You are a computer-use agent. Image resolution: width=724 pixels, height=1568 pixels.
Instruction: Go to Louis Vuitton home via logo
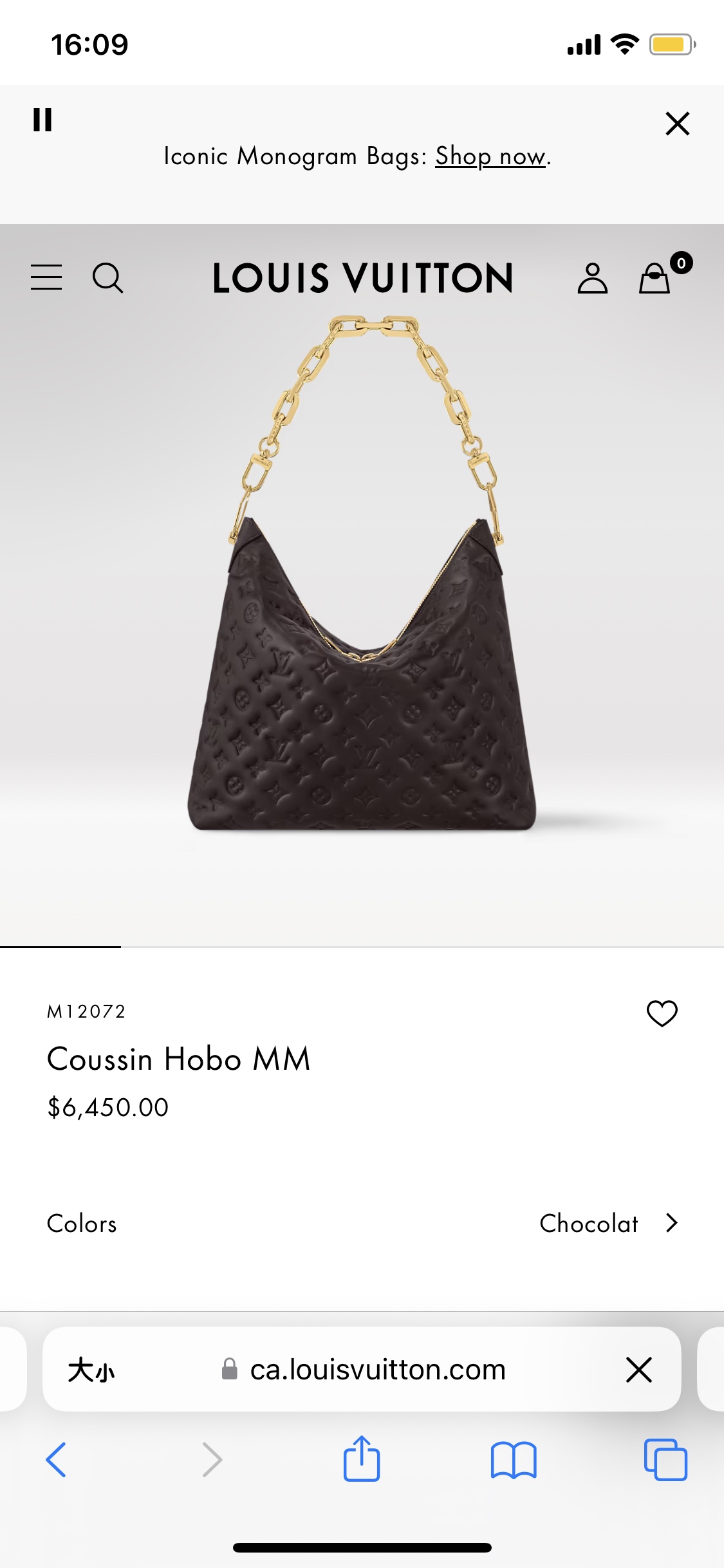coord(363,278)
